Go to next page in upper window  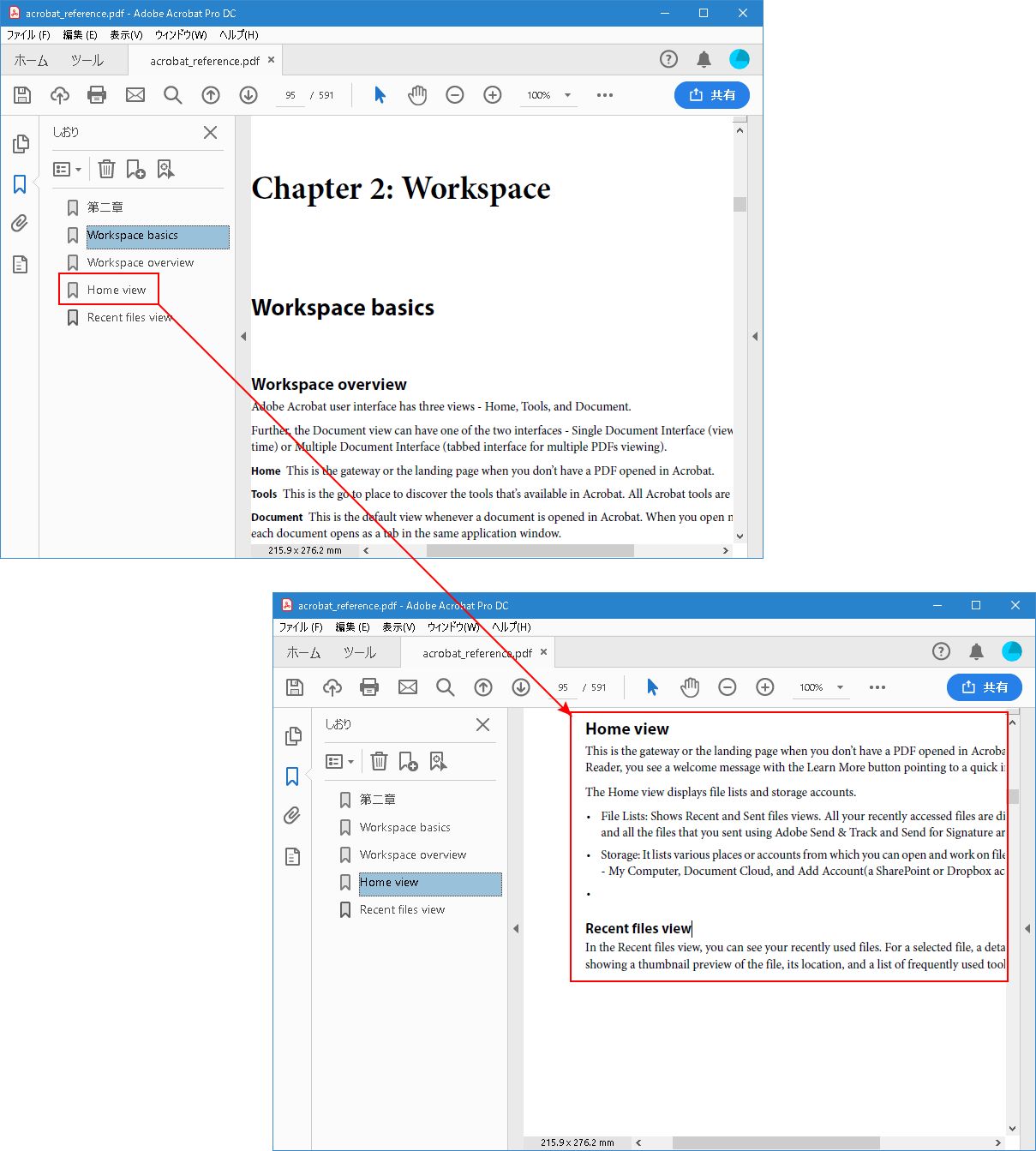[249, 95]
